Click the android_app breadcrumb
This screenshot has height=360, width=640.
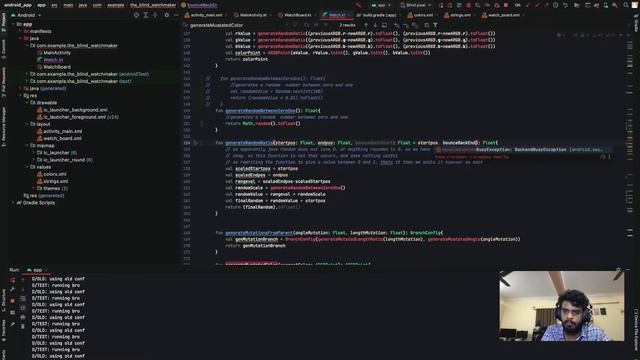pyautogui.click(x=18, y=5)
